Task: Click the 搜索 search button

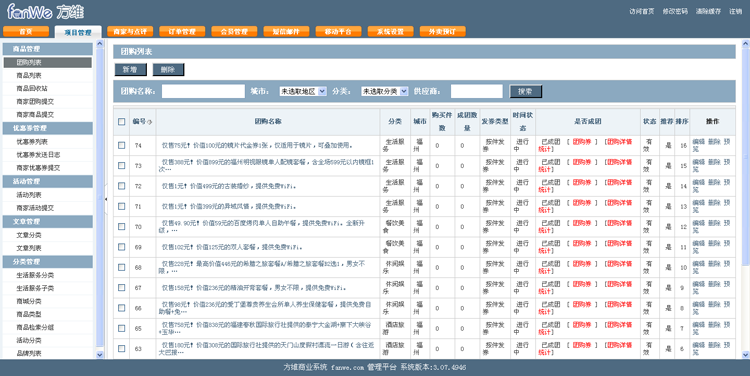Action: coord(526,91)
